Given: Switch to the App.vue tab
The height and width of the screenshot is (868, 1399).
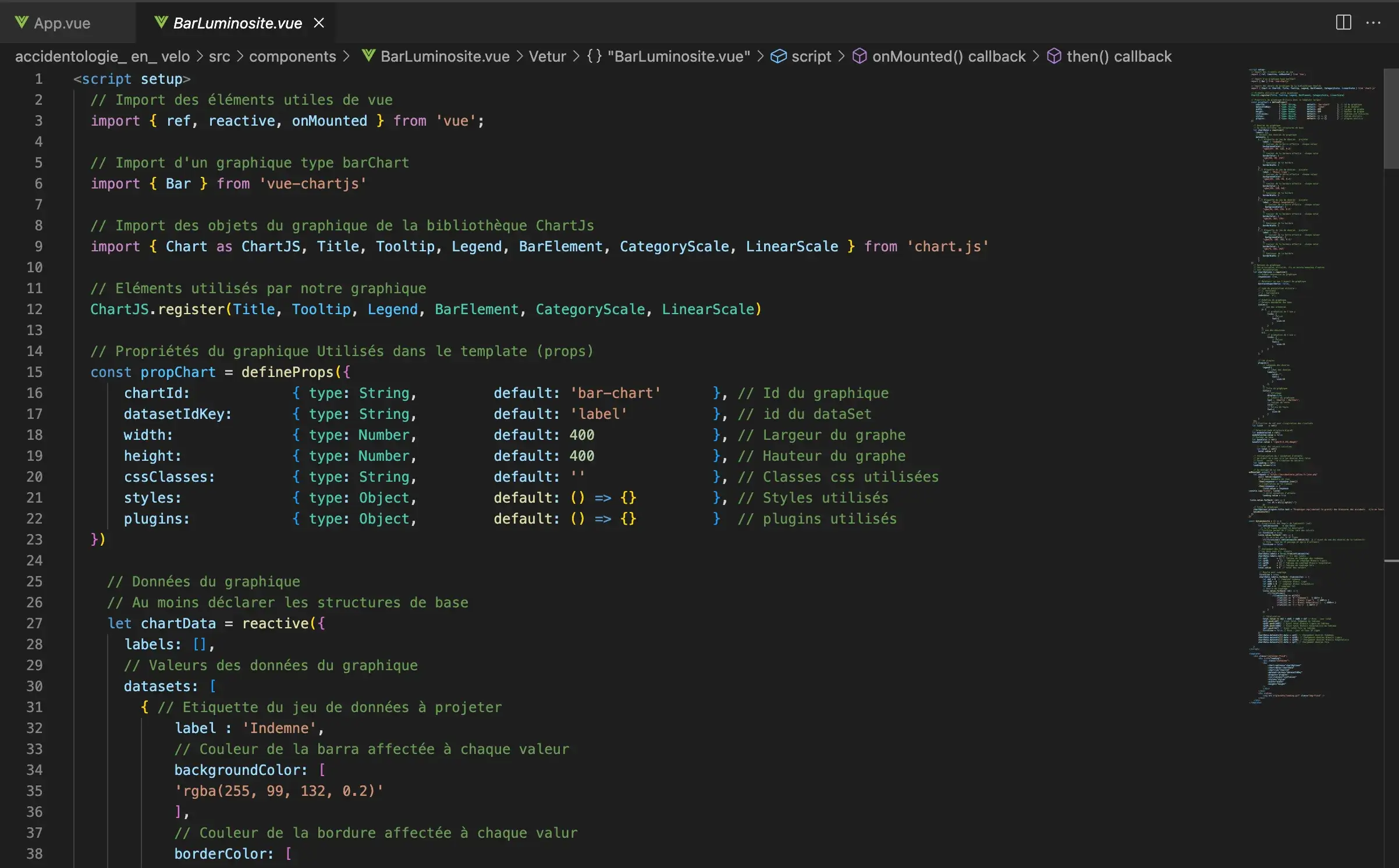Looking at the screenshot, I should click(x=63, y=23).
